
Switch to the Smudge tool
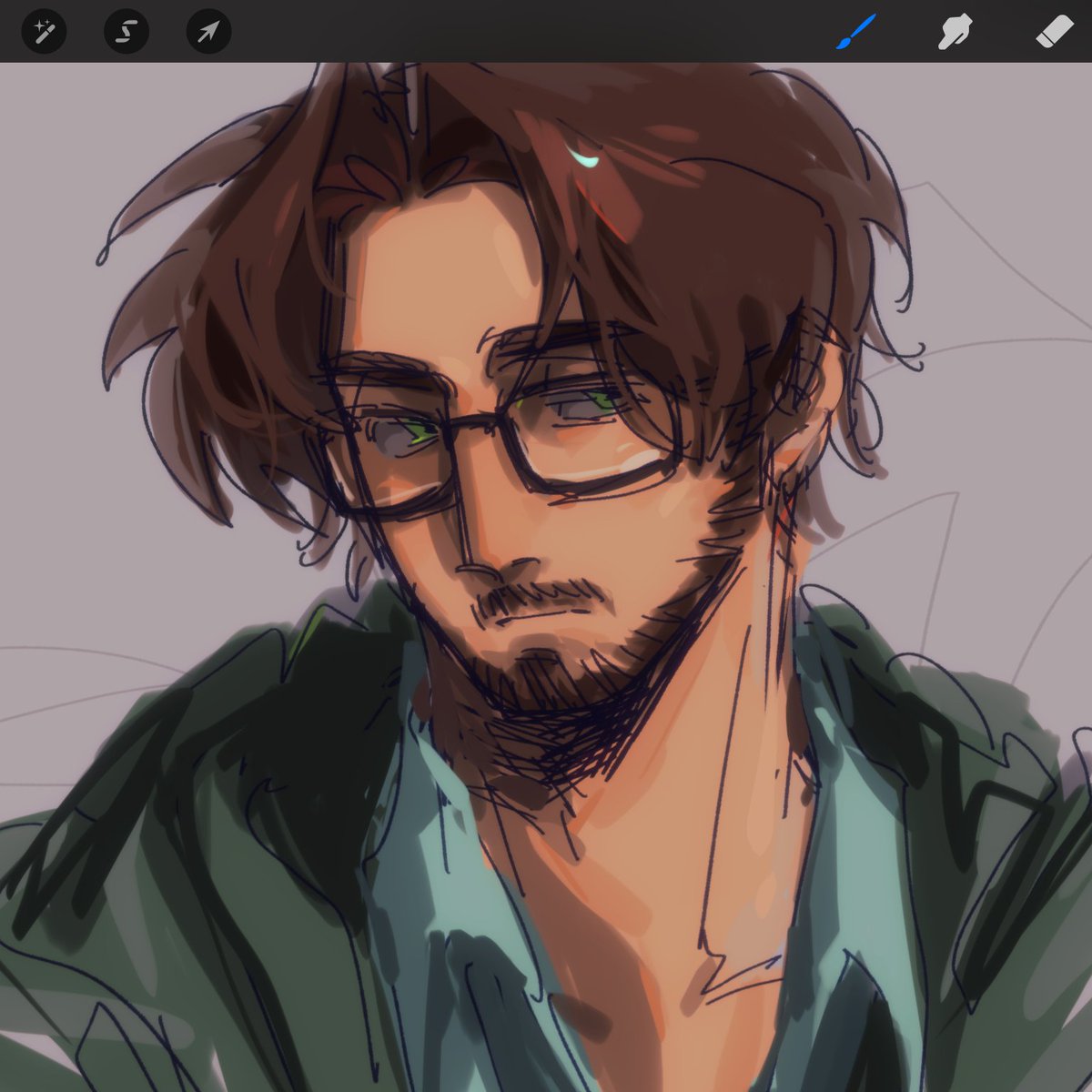[x=955, y=33]
